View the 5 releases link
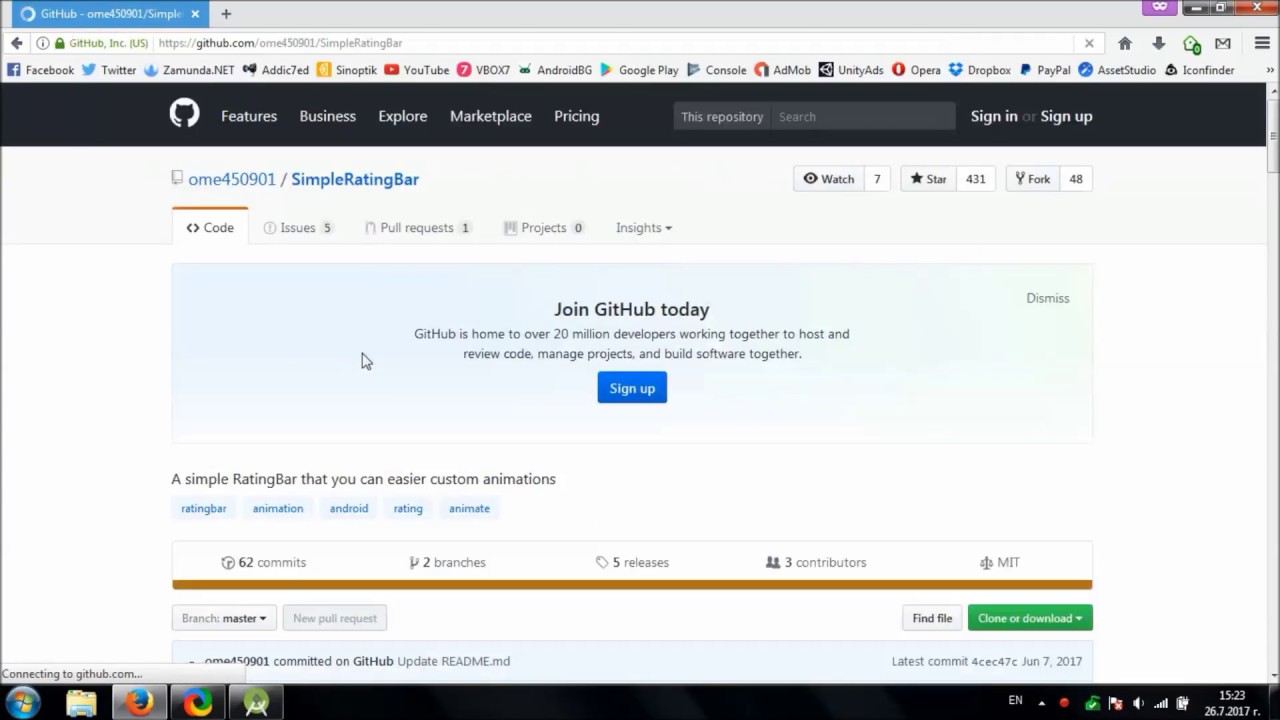The image size is (1280, 720). point(632,562)
